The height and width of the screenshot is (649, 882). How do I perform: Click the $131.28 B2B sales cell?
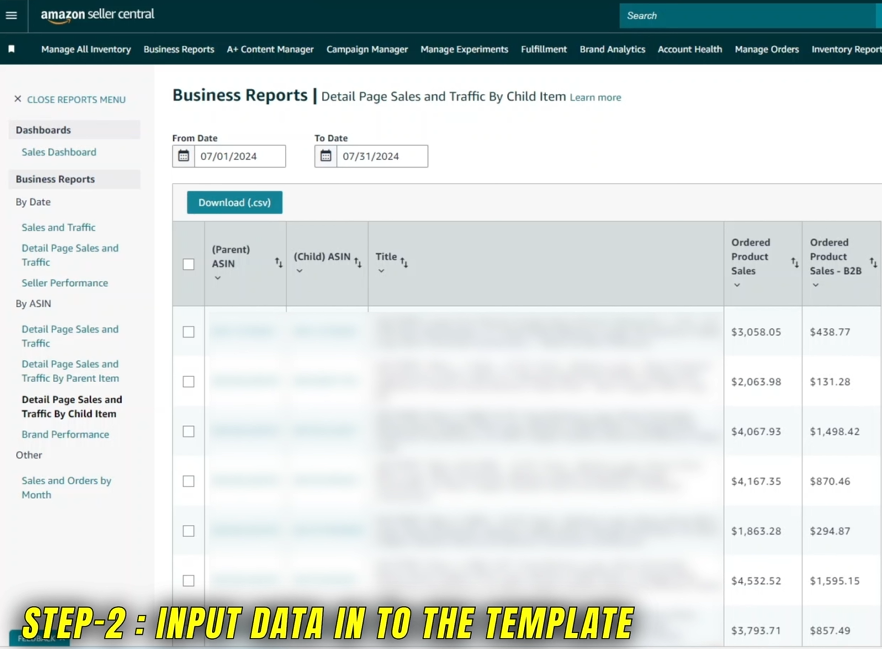(830, 381)
